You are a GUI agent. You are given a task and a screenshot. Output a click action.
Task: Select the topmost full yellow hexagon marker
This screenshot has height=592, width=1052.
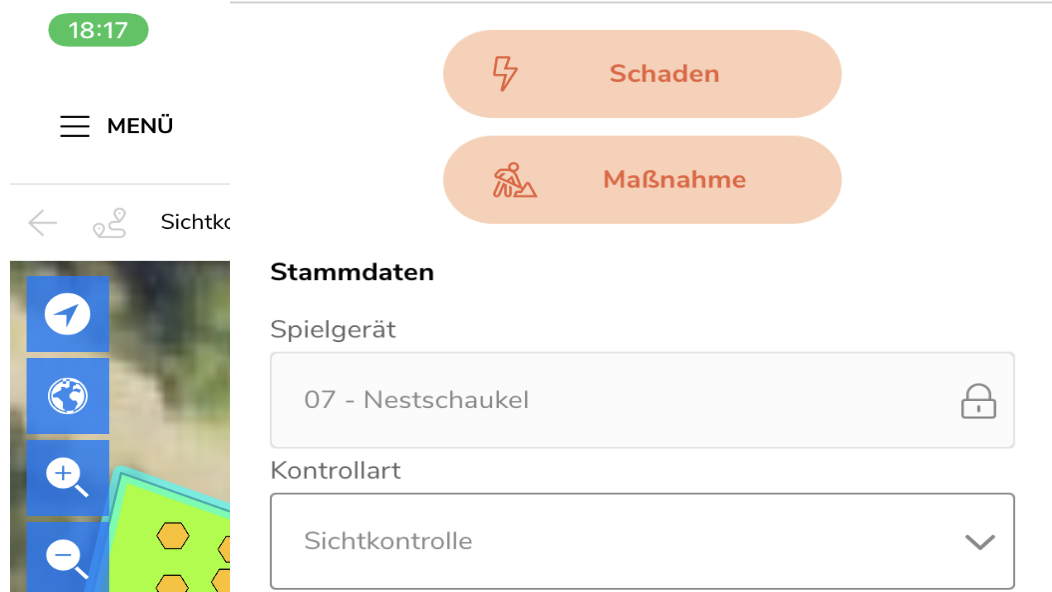coord(173,536)
